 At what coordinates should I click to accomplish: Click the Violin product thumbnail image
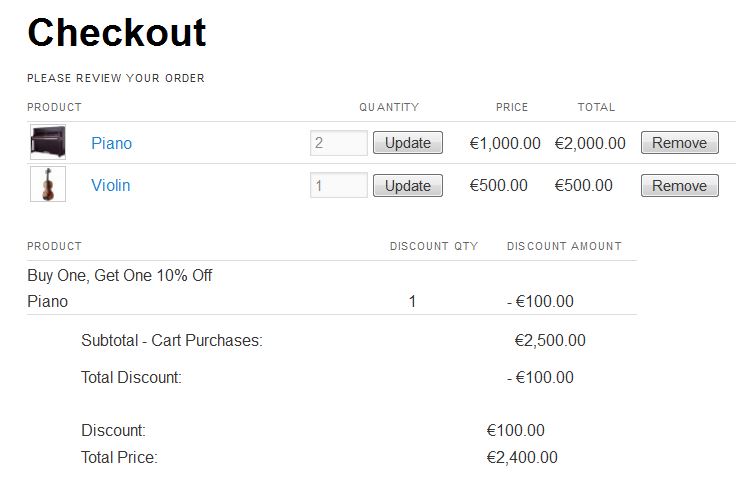point(48,184)
